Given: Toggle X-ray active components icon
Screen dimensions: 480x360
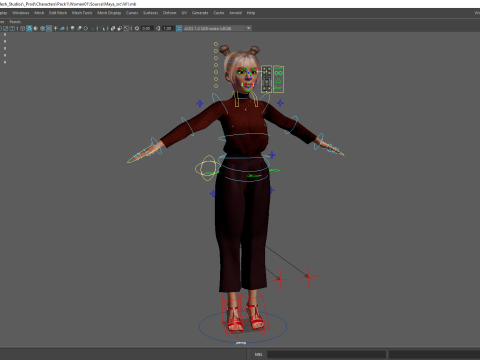Looking at the screenshot, I should (x=120, y=28).
